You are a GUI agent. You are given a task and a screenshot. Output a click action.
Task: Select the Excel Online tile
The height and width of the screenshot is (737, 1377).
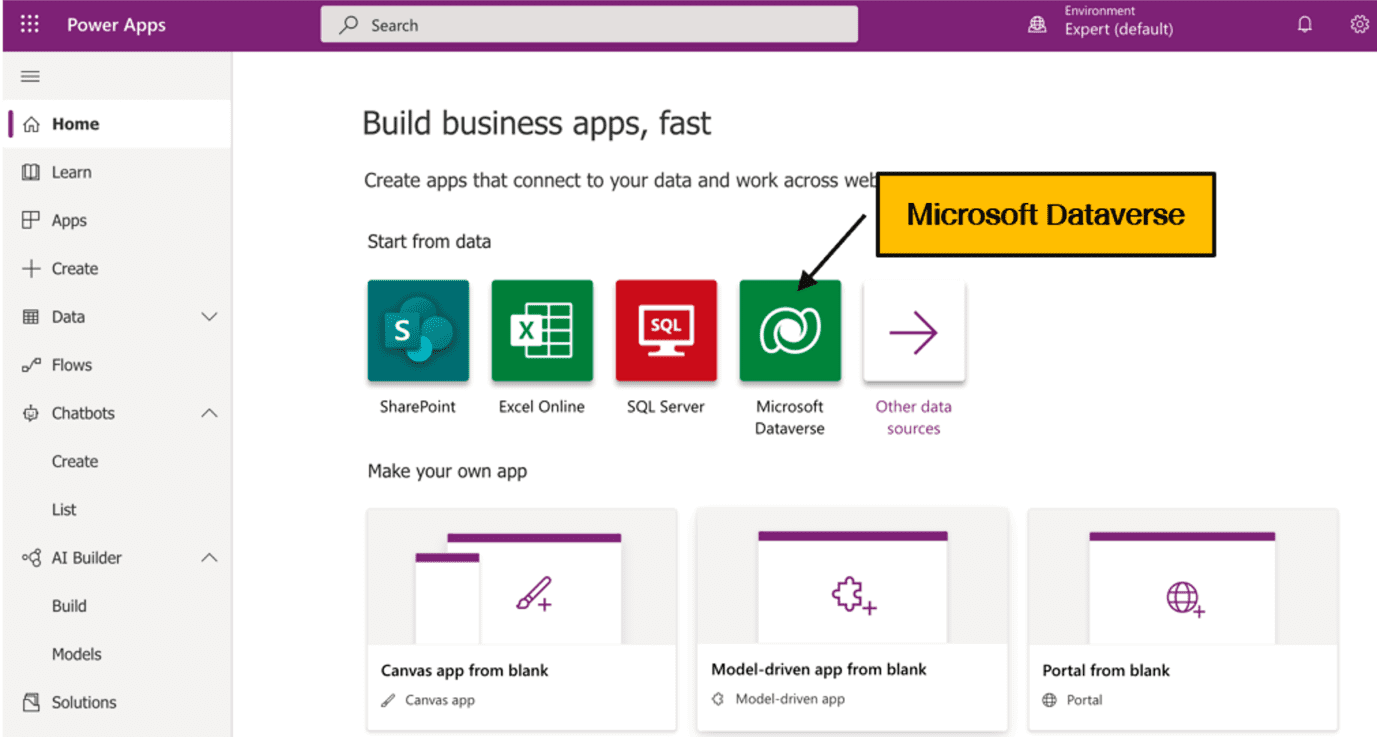click(541, 330)
